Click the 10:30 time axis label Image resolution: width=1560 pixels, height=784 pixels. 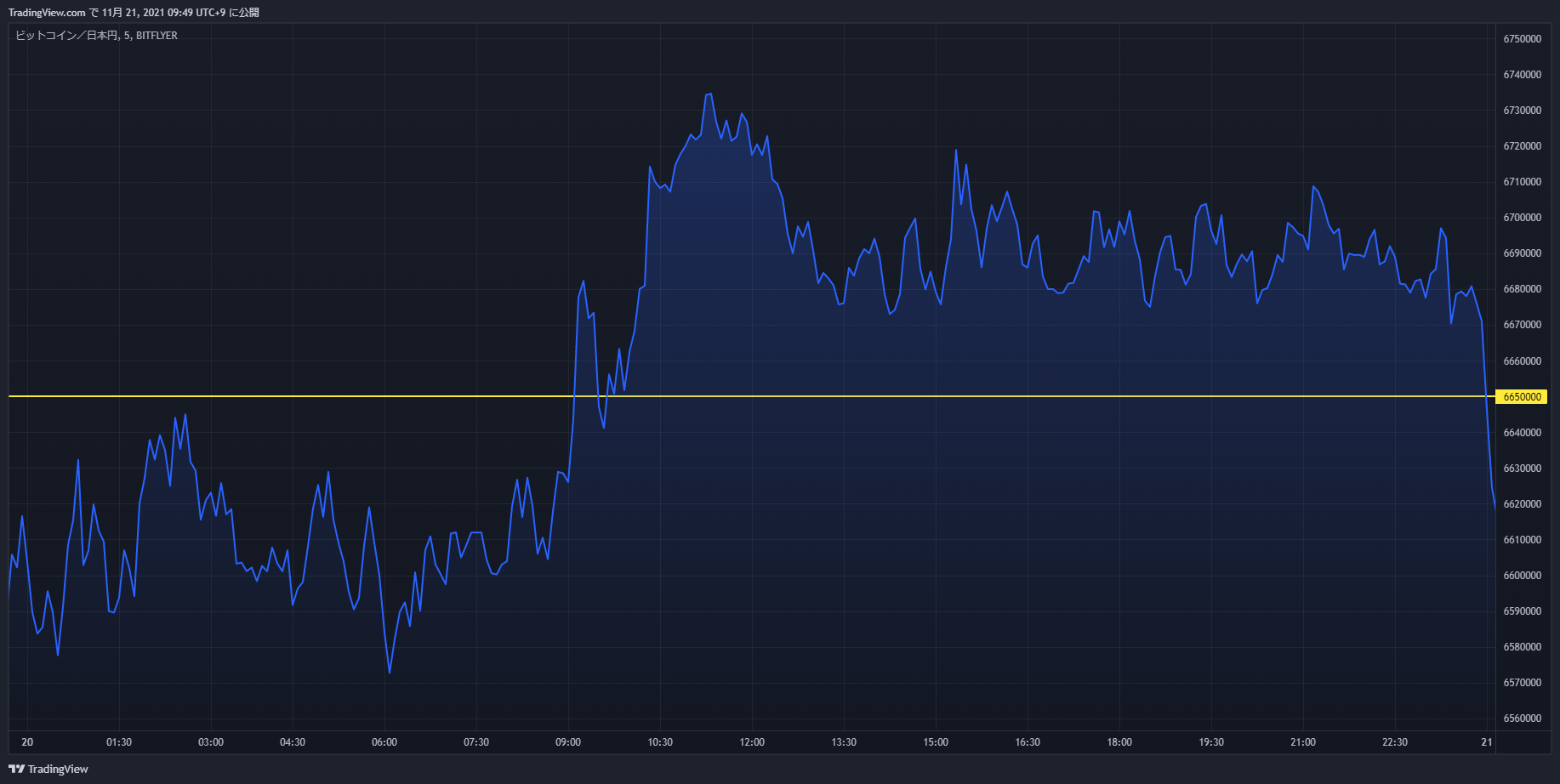660,742
